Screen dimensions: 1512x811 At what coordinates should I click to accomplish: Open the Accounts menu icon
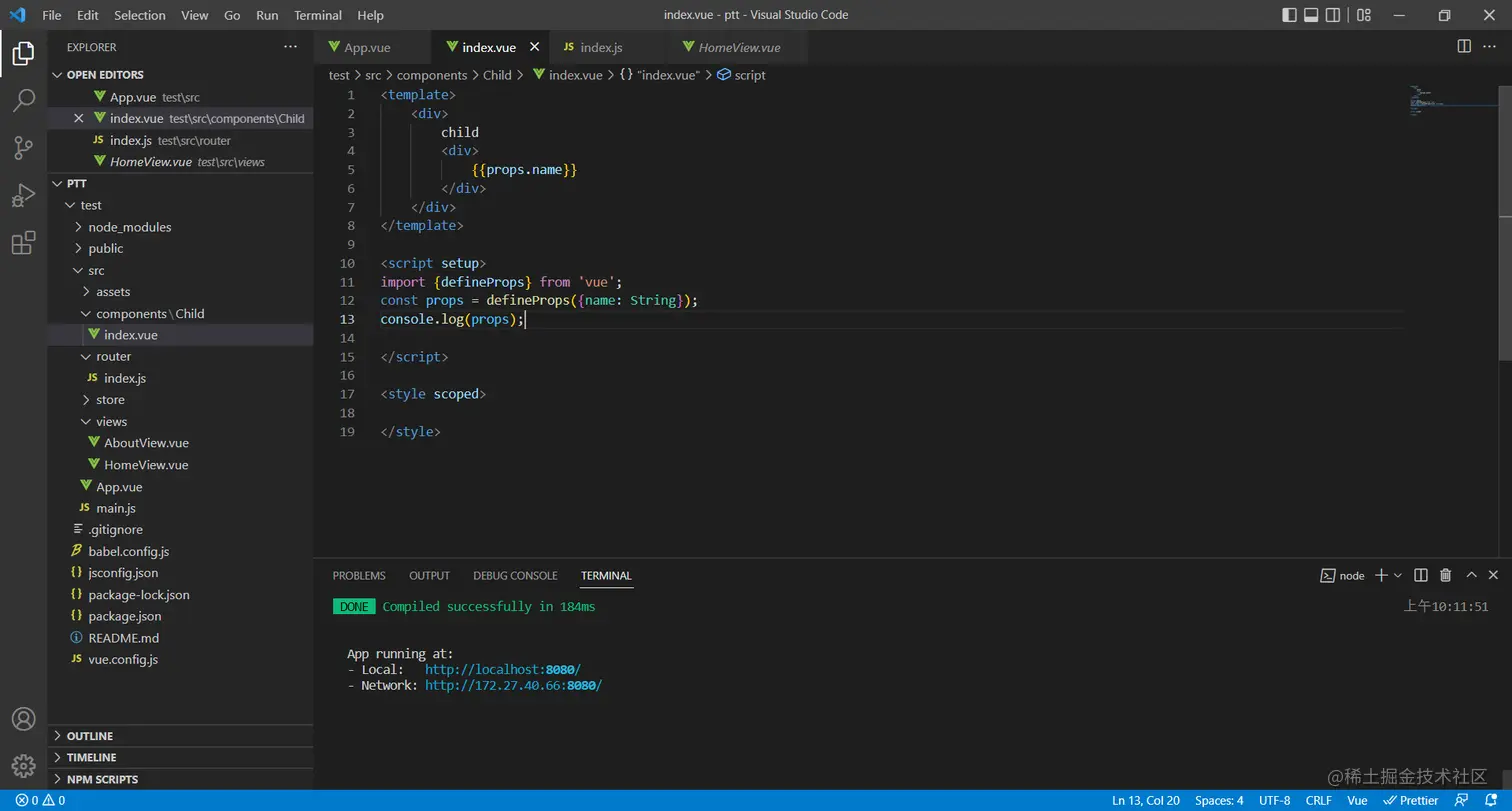click(x=23, y=718)
